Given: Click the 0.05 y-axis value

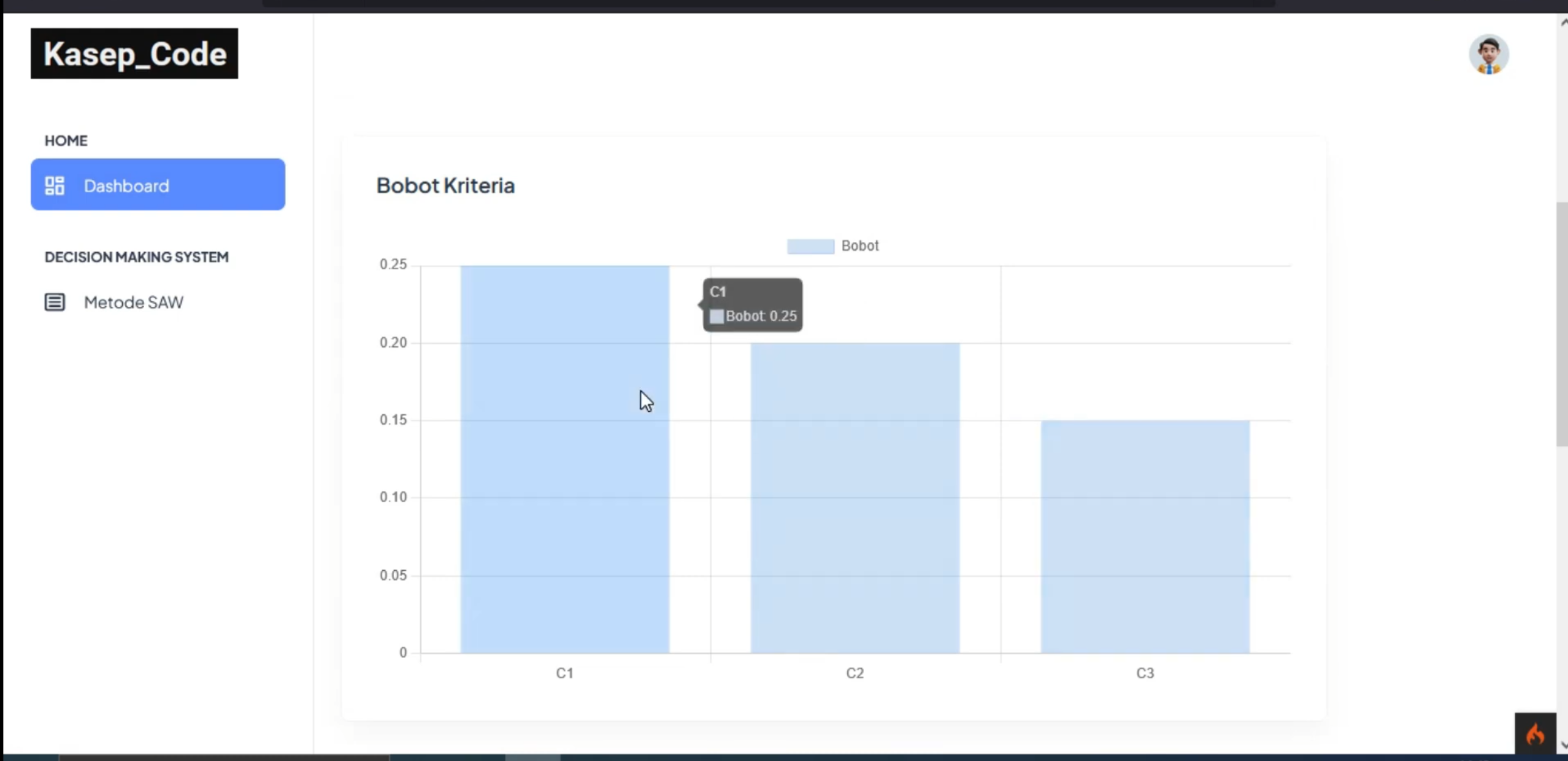Looking at the screenshot, I should (x=393, y=576).
